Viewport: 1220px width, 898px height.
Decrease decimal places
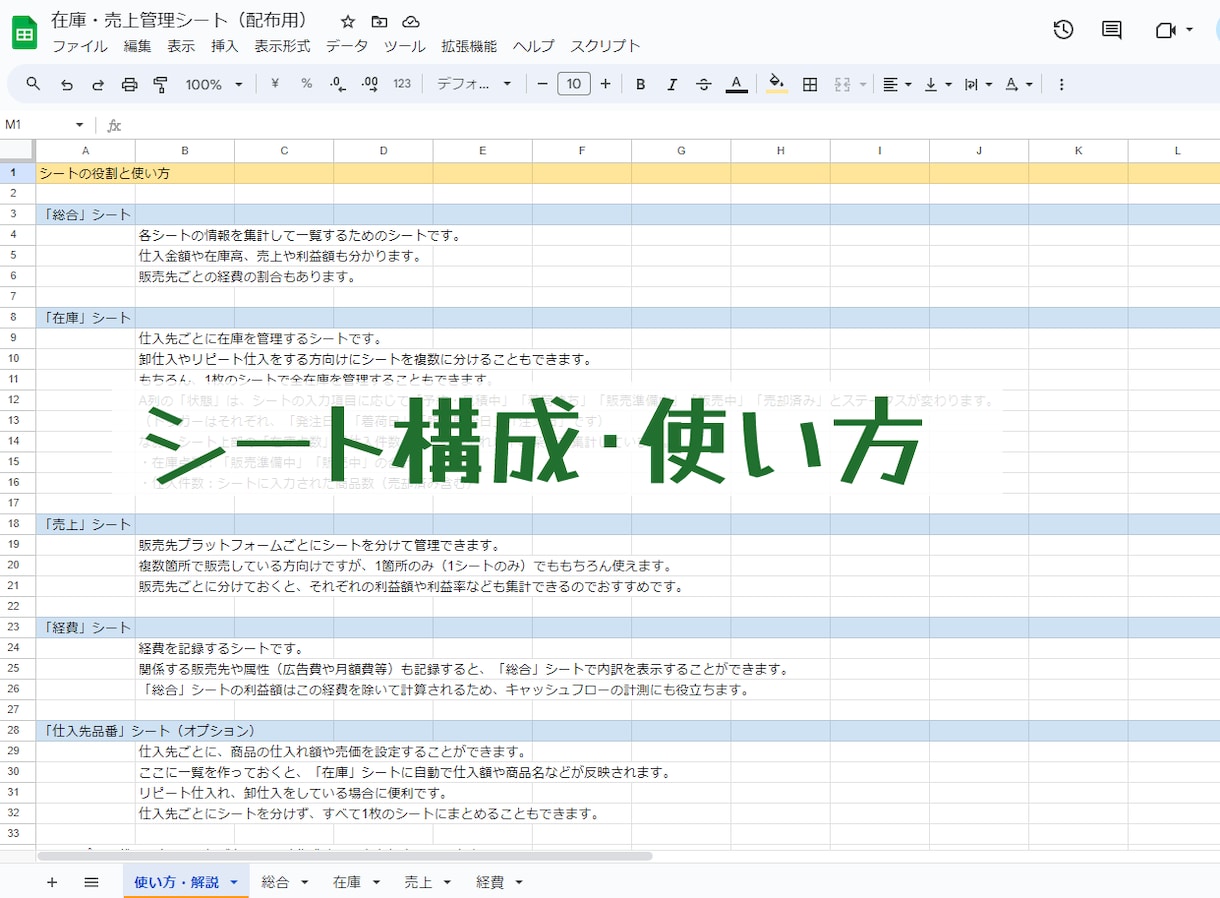pos(338,84)
